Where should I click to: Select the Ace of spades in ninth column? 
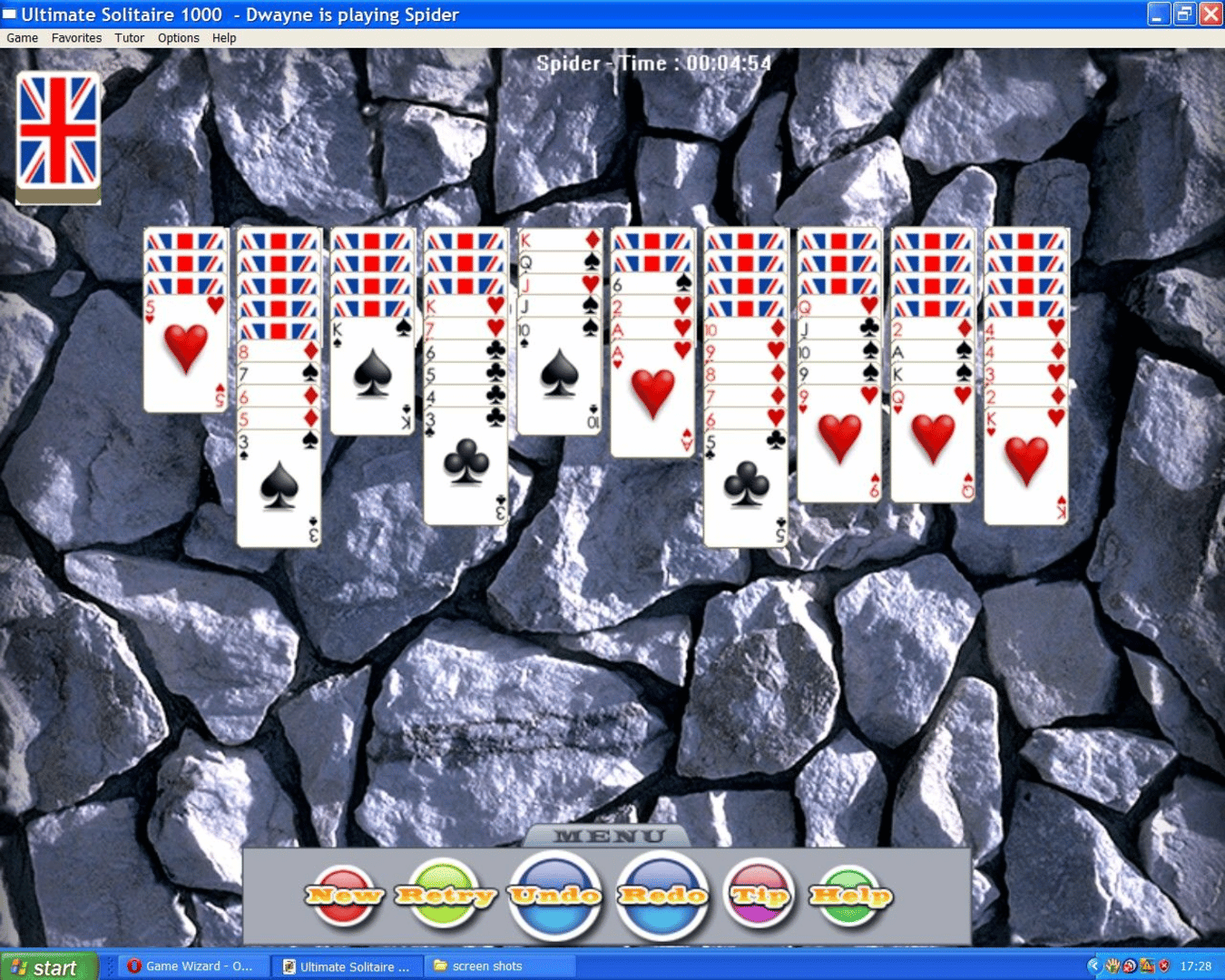click(x=933, y=351)
